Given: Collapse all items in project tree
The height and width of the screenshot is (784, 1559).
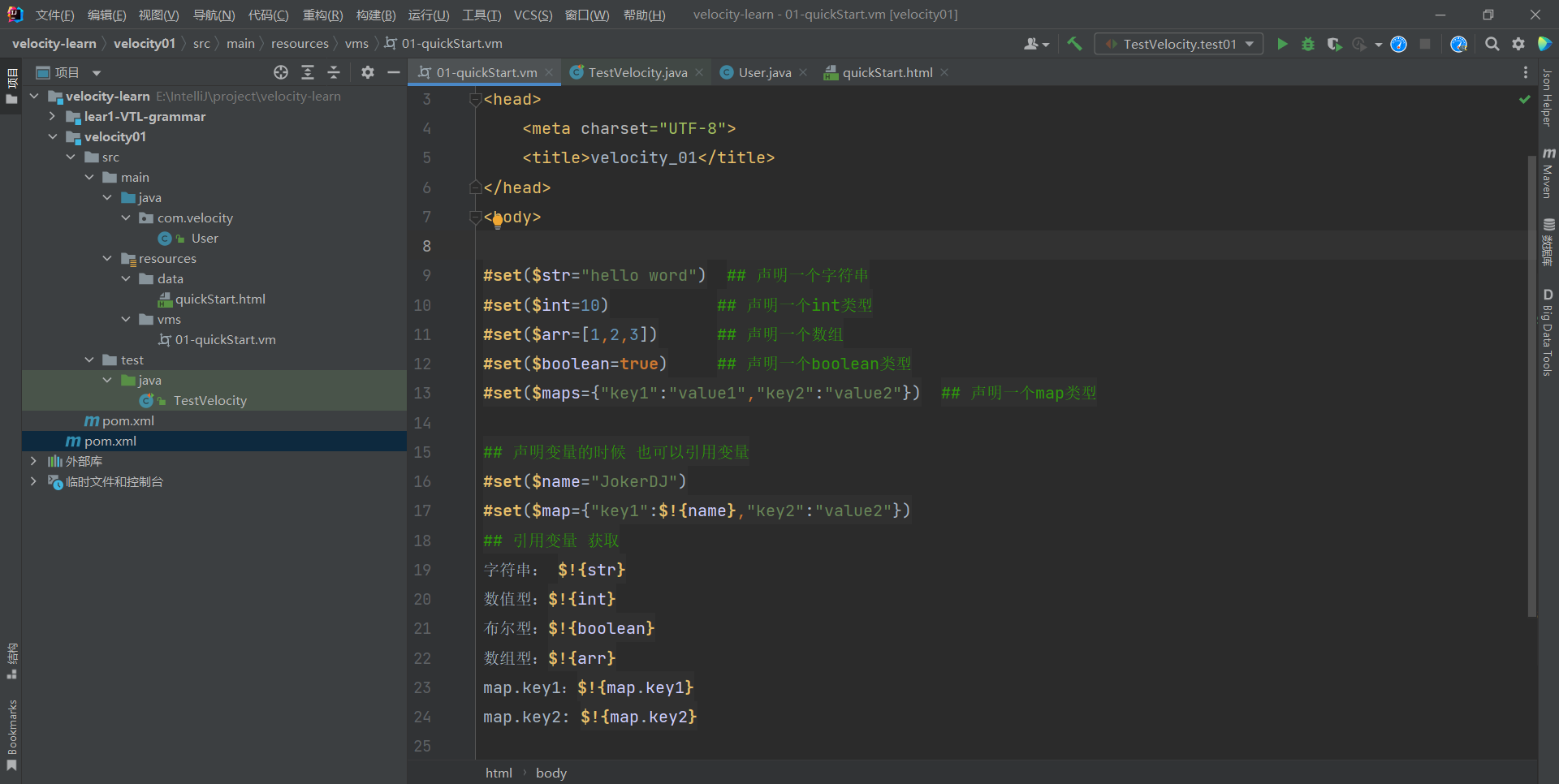Looking at the screenshot, I should point(334,72).
